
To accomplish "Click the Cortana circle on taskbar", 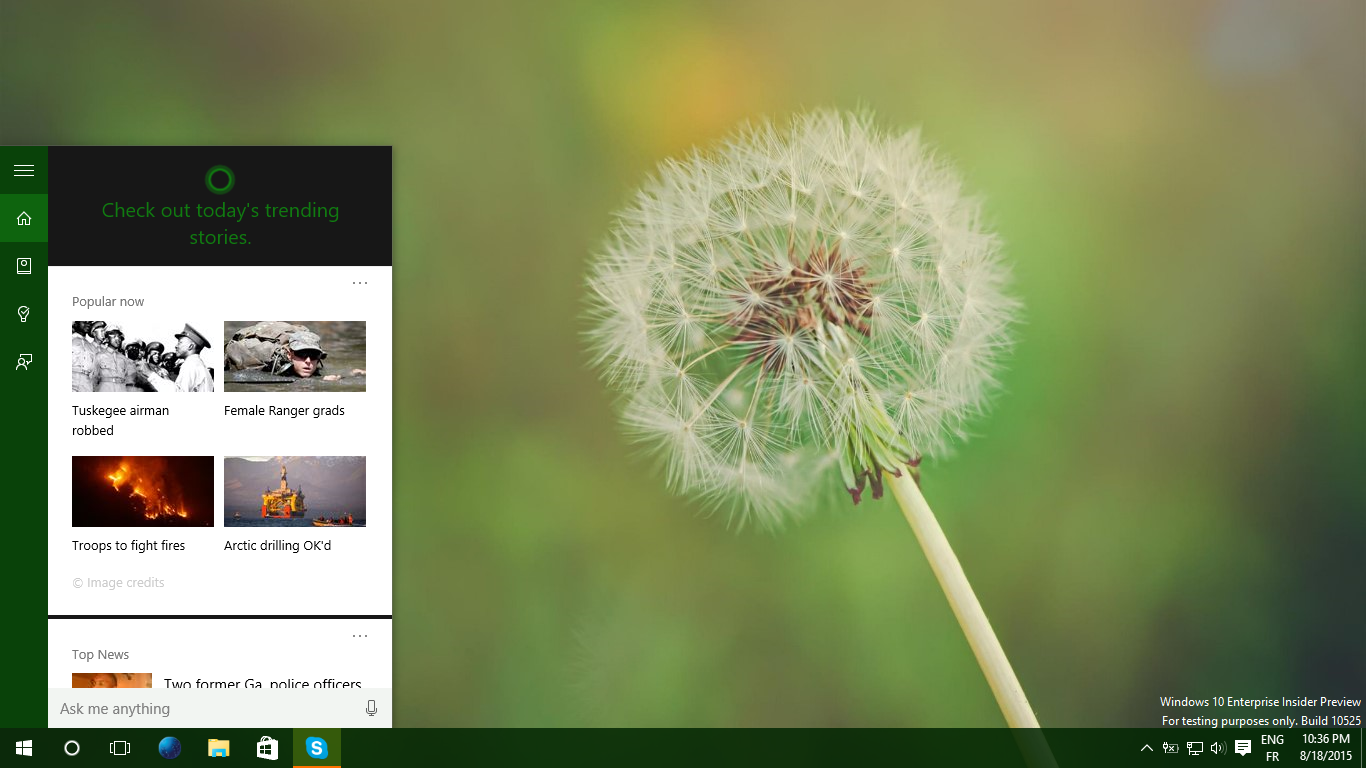I will [x=72, y=748].
